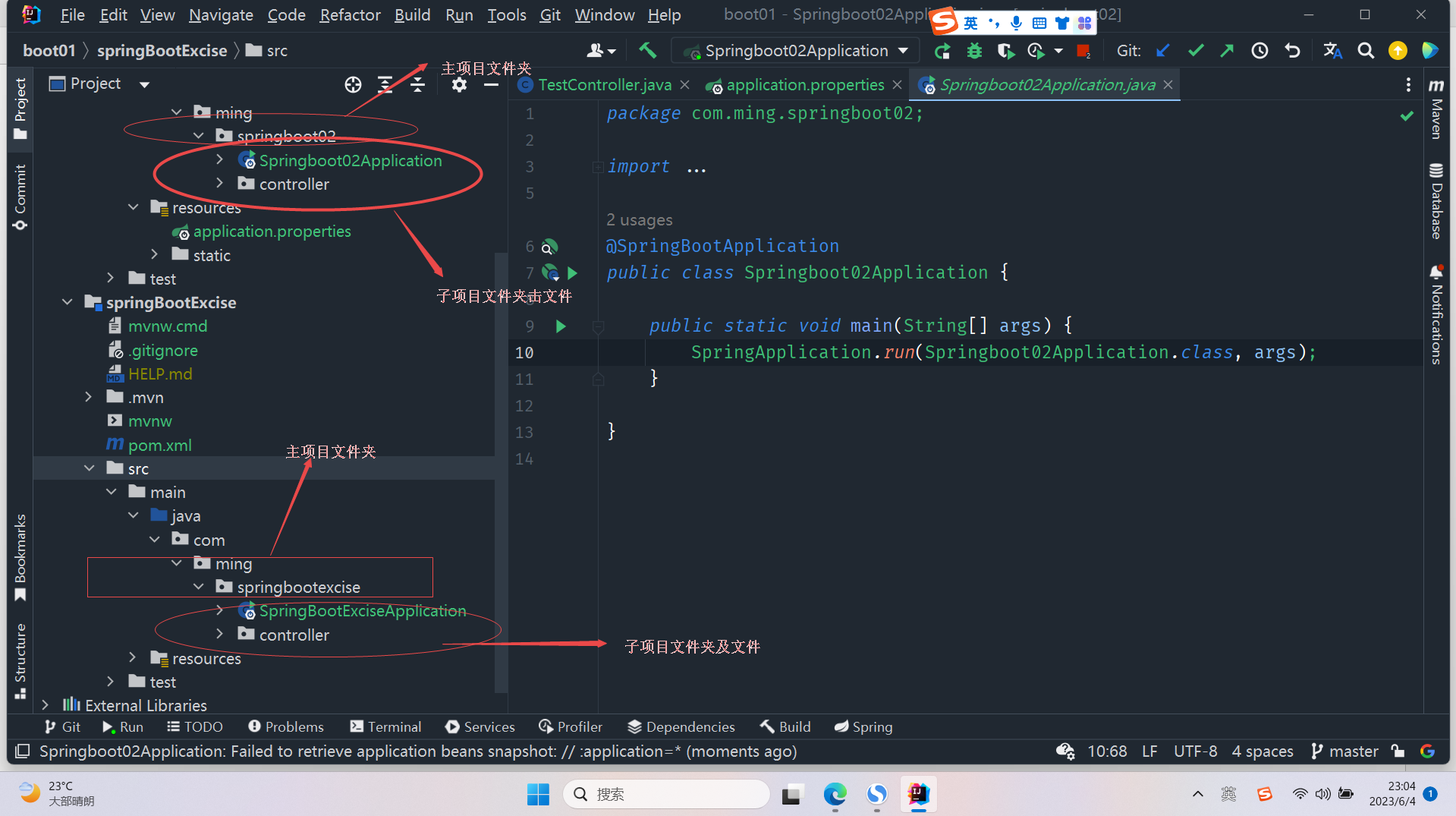
Task: Open the Translate icon in the toolbar
Action: coord(1332,51)
